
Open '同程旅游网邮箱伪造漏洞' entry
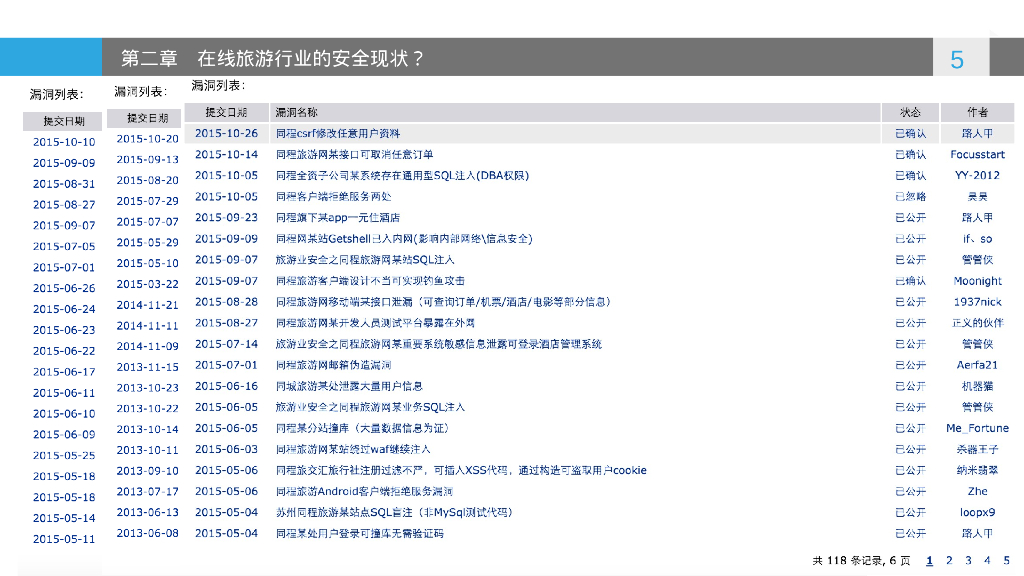pyautogui.click(x=333, y=365)
